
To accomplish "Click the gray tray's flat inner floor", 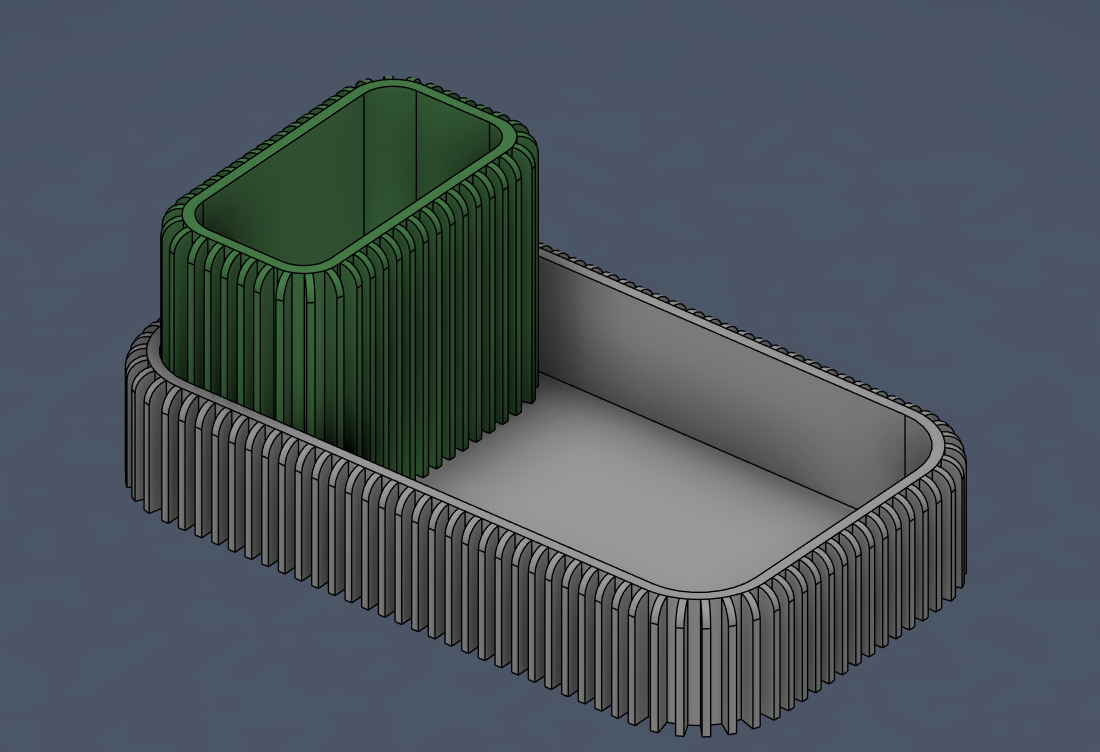I will click(x=631, y=491).
